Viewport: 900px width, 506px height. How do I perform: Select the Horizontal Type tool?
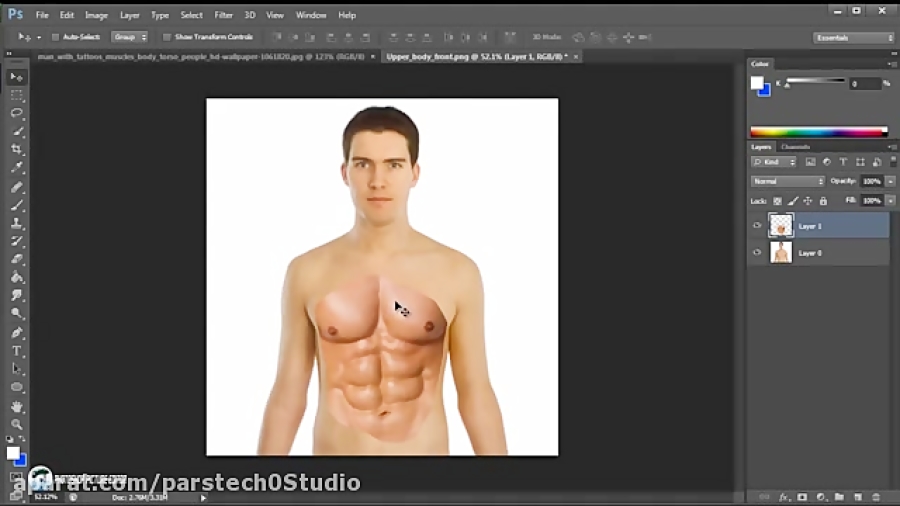[17, 351]
